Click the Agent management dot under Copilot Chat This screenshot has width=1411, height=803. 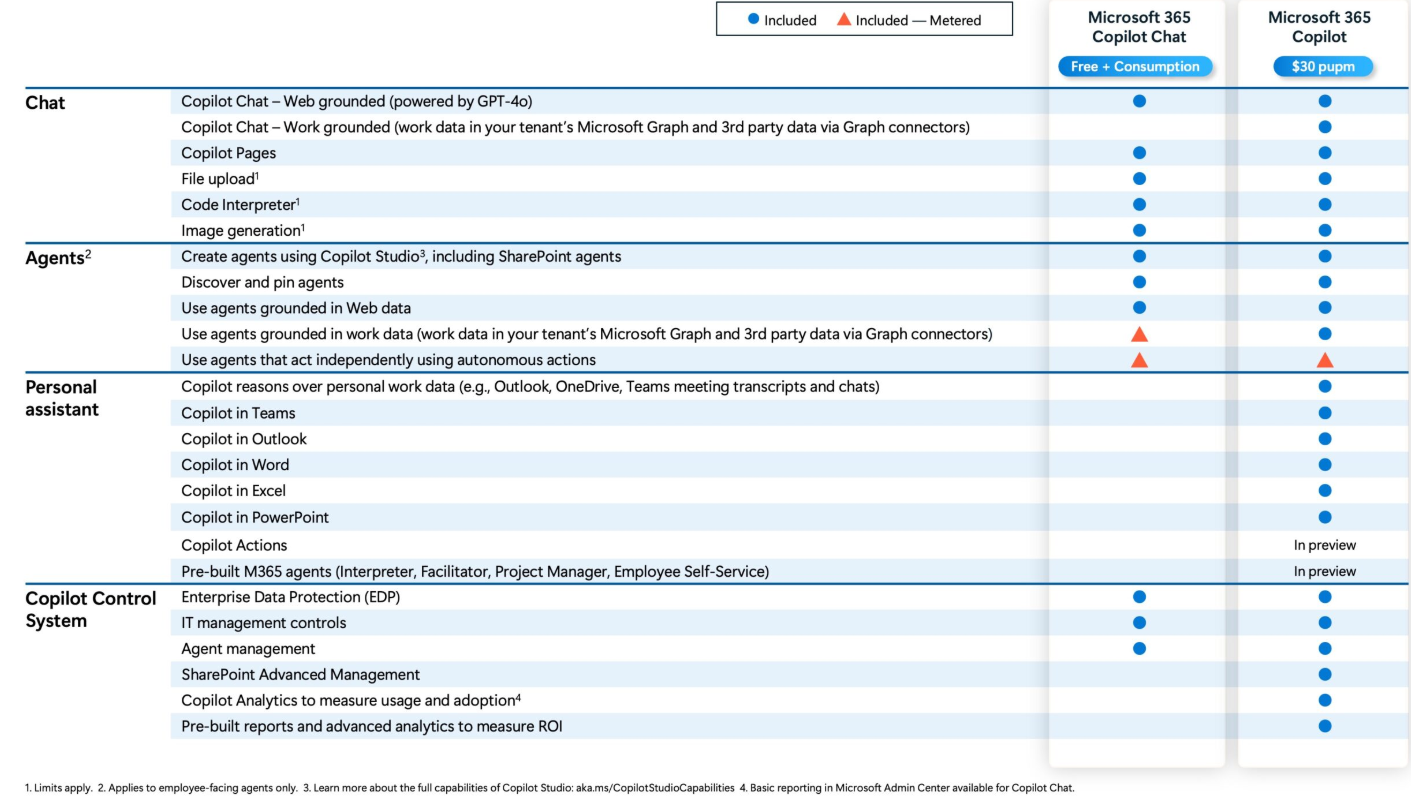(x=1139, y=649)
